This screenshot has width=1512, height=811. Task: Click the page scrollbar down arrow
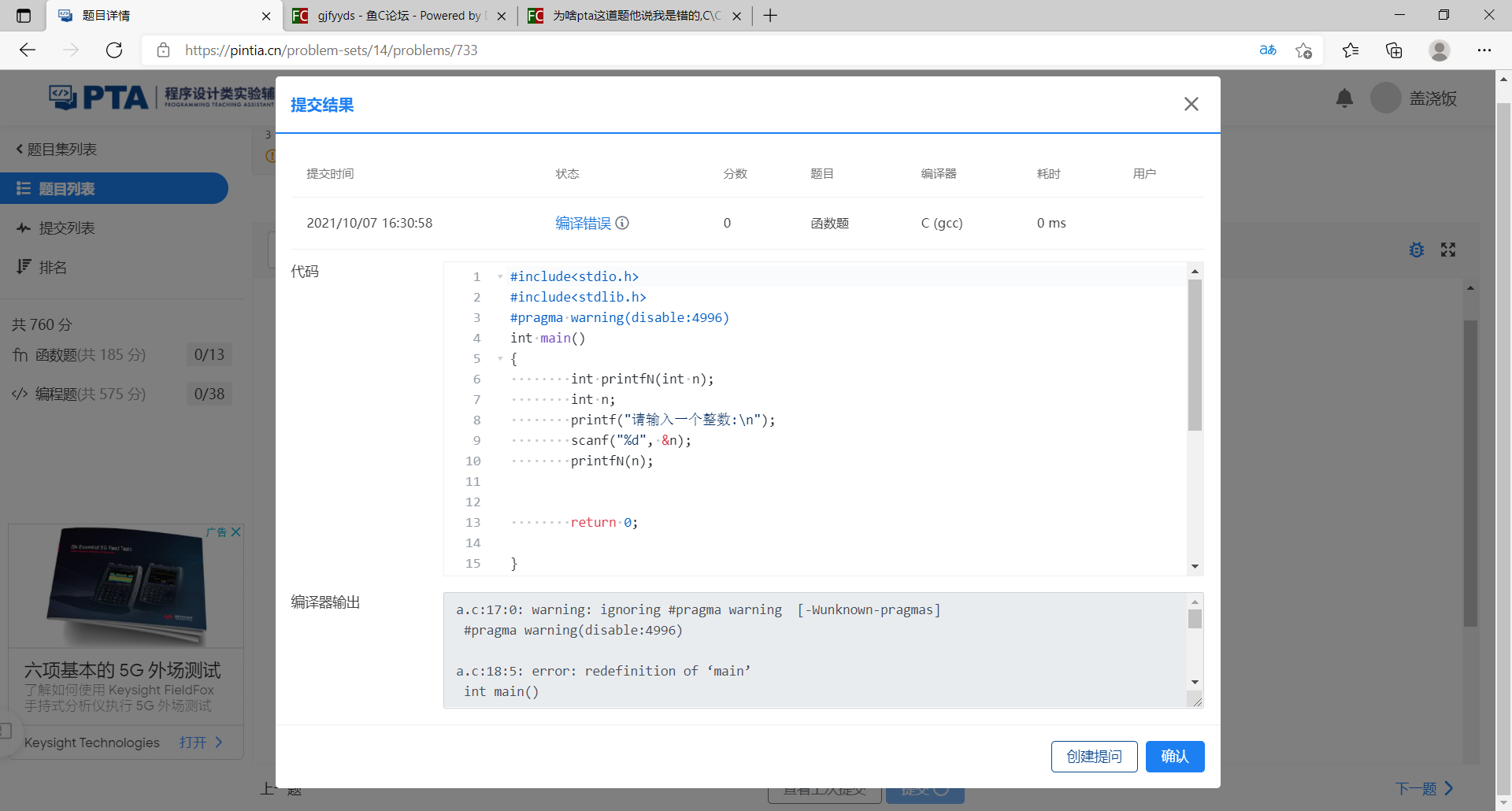point(1503,802)
